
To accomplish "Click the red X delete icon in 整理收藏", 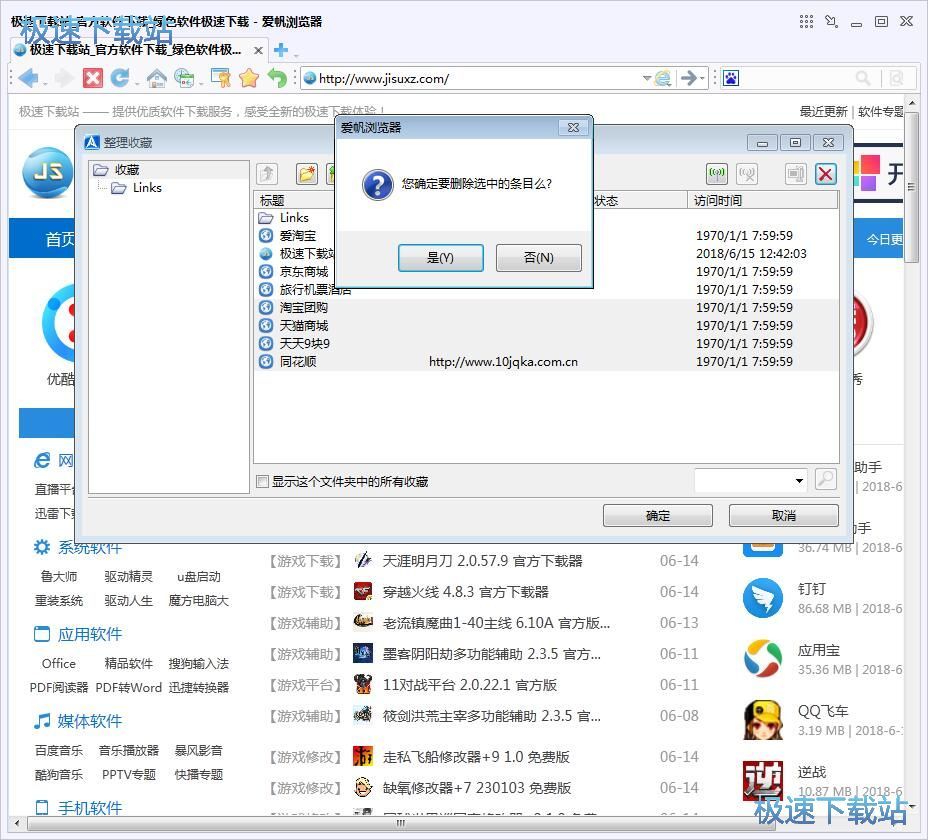I will pyautogui.click(x=826, y=173).
